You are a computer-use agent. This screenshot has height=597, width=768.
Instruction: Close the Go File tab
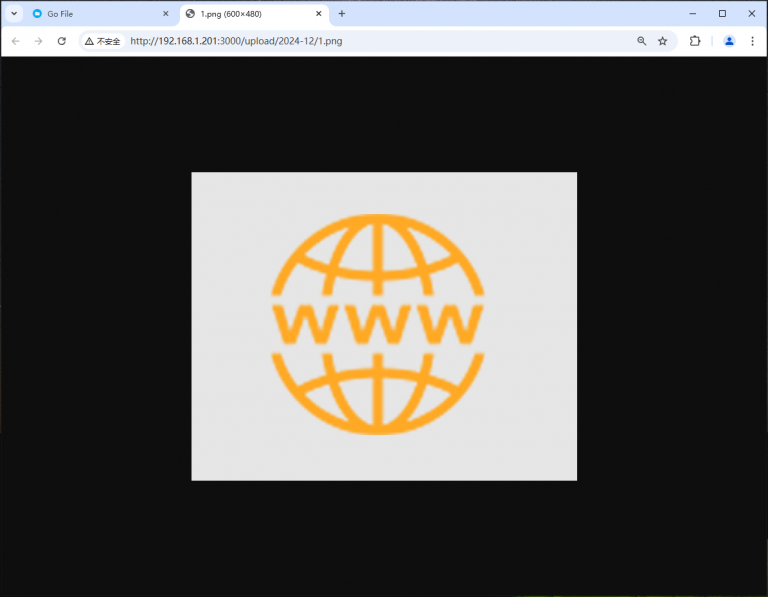tap(166, 14)
